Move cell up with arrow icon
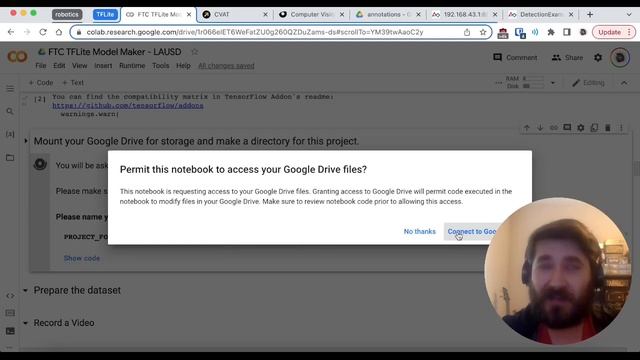Screen dimensions: 640x360 [x=527, y=128]
